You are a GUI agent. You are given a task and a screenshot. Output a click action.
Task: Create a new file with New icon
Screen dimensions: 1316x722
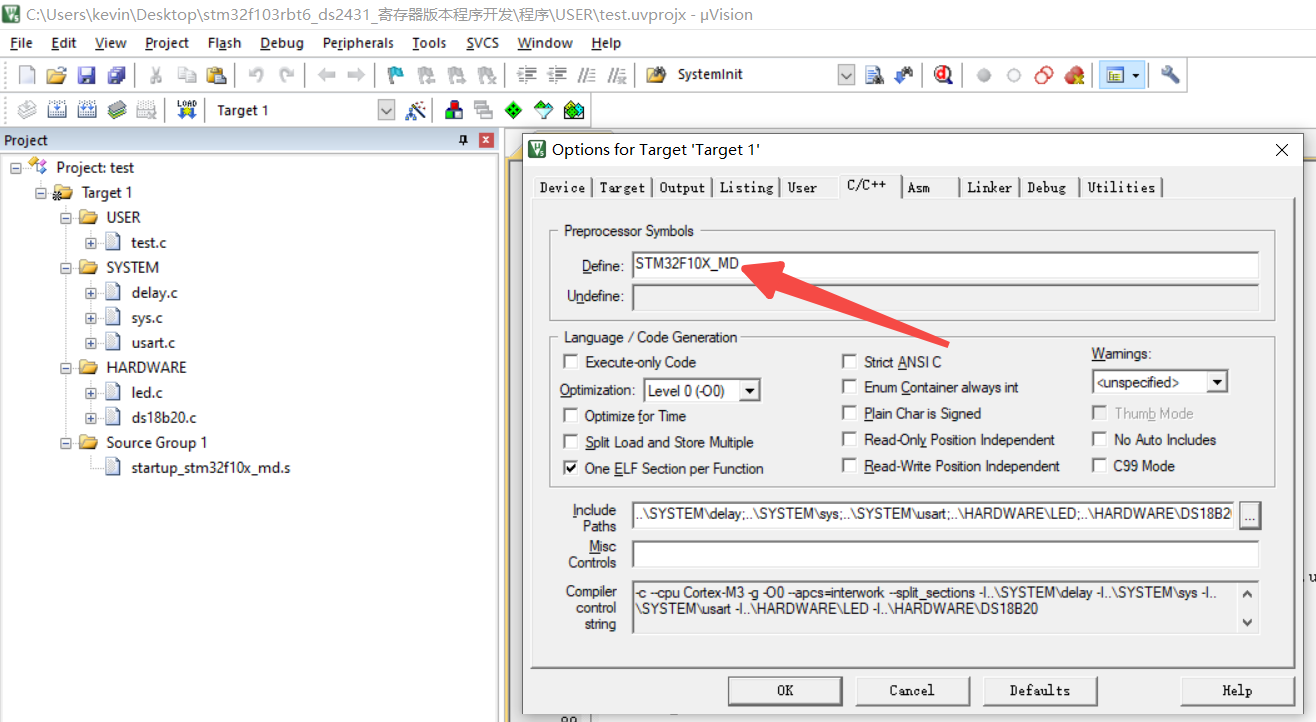27,75
